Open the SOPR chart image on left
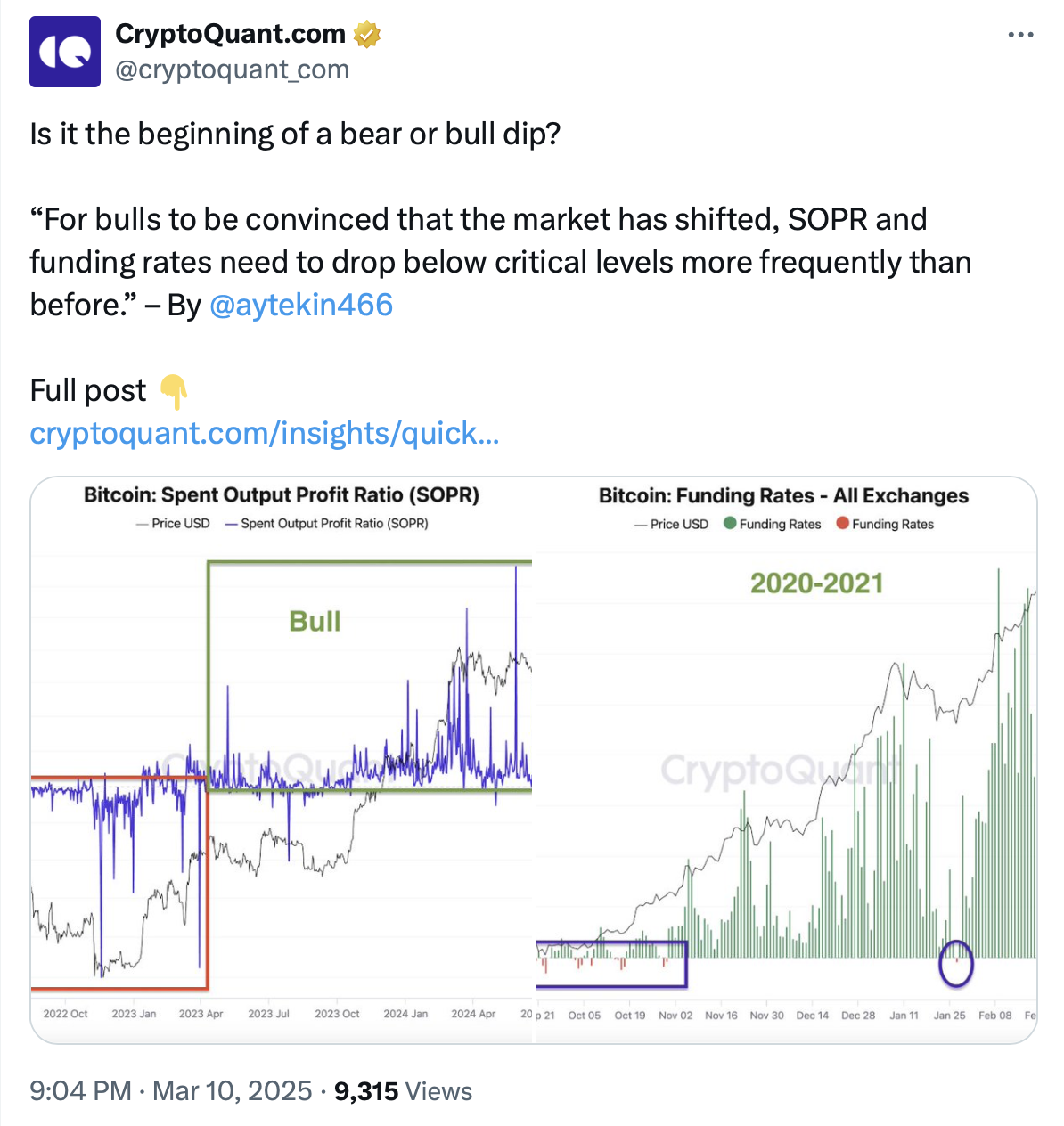 [x=282, y=760]
